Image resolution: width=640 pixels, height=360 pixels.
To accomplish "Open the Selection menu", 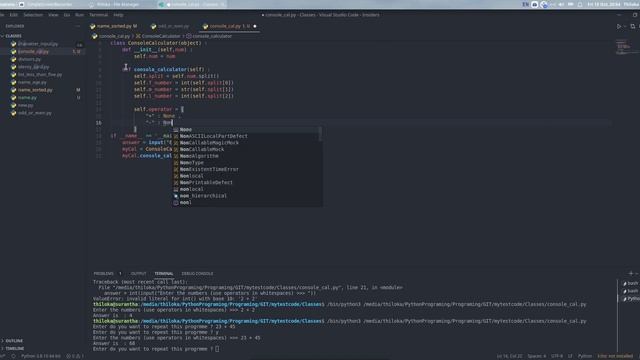I will (33, 15).
